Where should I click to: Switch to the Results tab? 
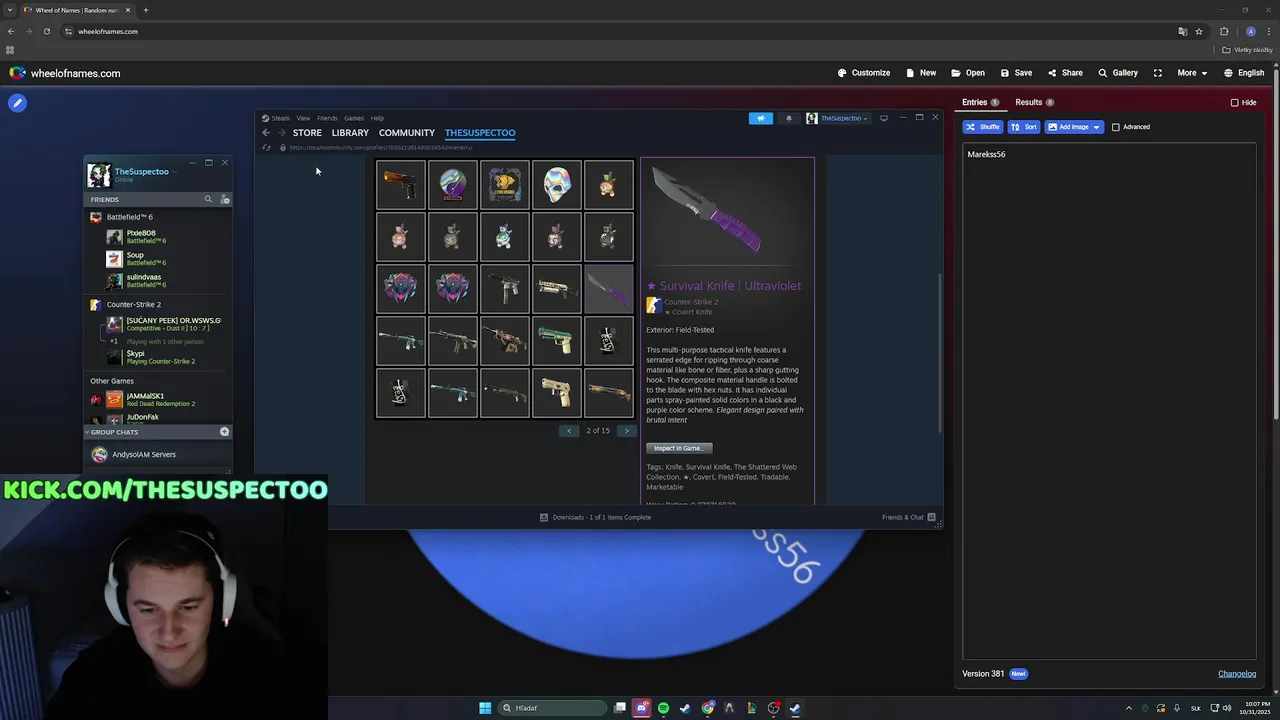click(x=1034, y=102)
